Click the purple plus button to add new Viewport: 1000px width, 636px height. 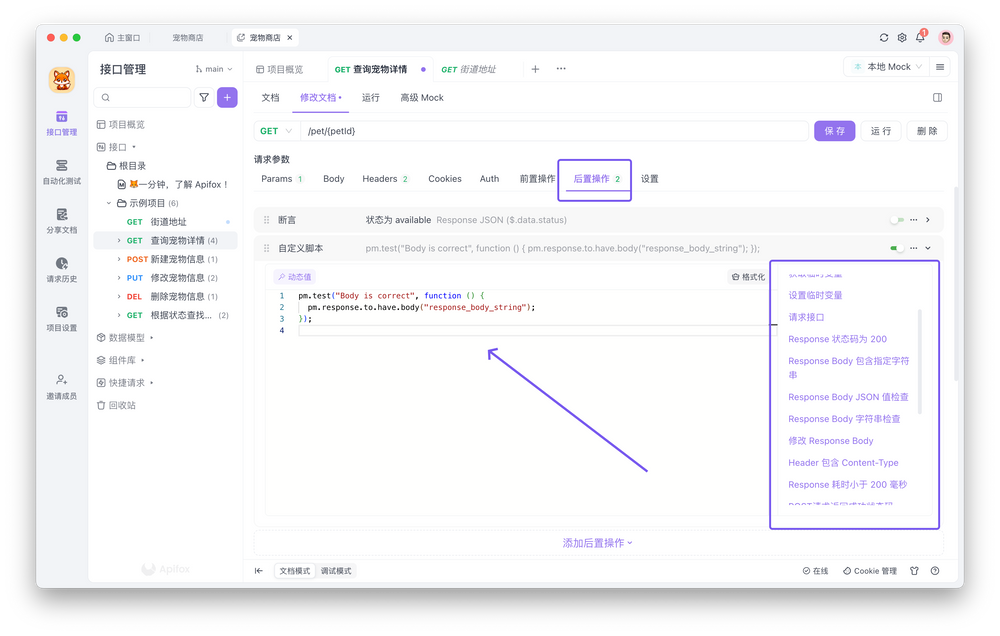coord(228,98)
